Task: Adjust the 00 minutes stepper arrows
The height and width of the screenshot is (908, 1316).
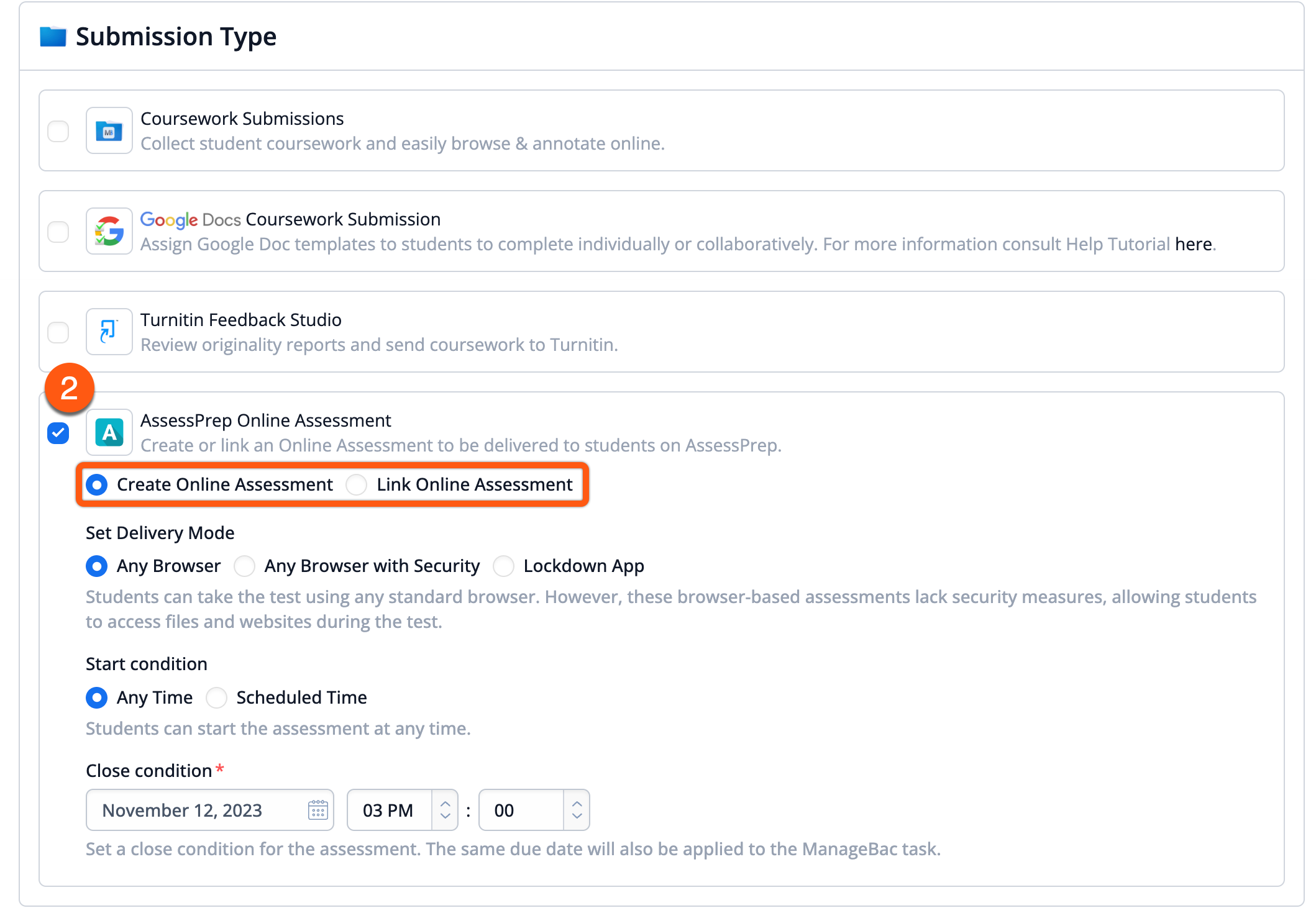Action: (577, 810)
